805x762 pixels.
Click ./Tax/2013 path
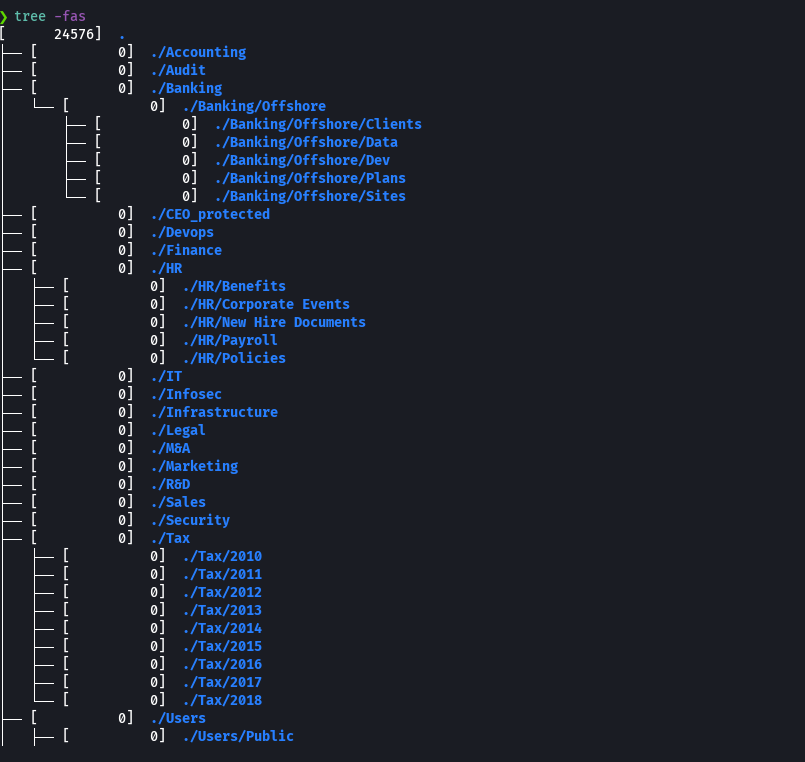tap(222, 610)
